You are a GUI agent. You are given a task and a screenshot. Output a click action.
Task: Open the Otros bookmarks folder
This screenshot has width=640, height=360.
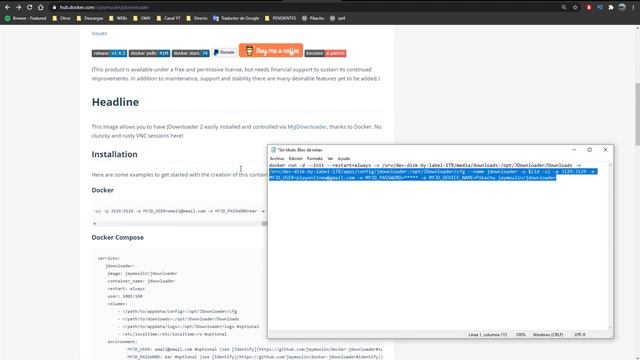click(61, 18)
